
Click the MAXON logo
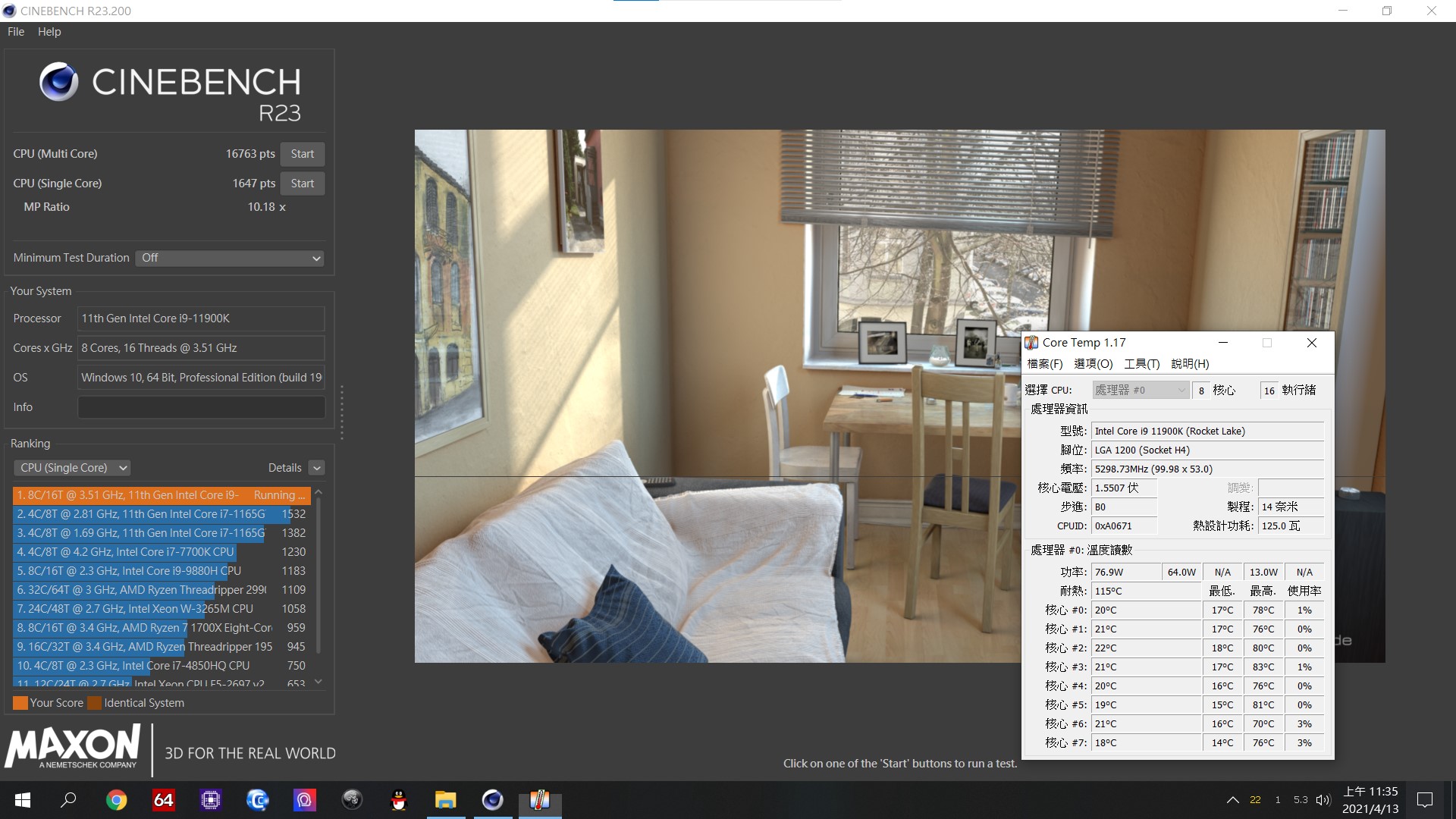(73, 746)
